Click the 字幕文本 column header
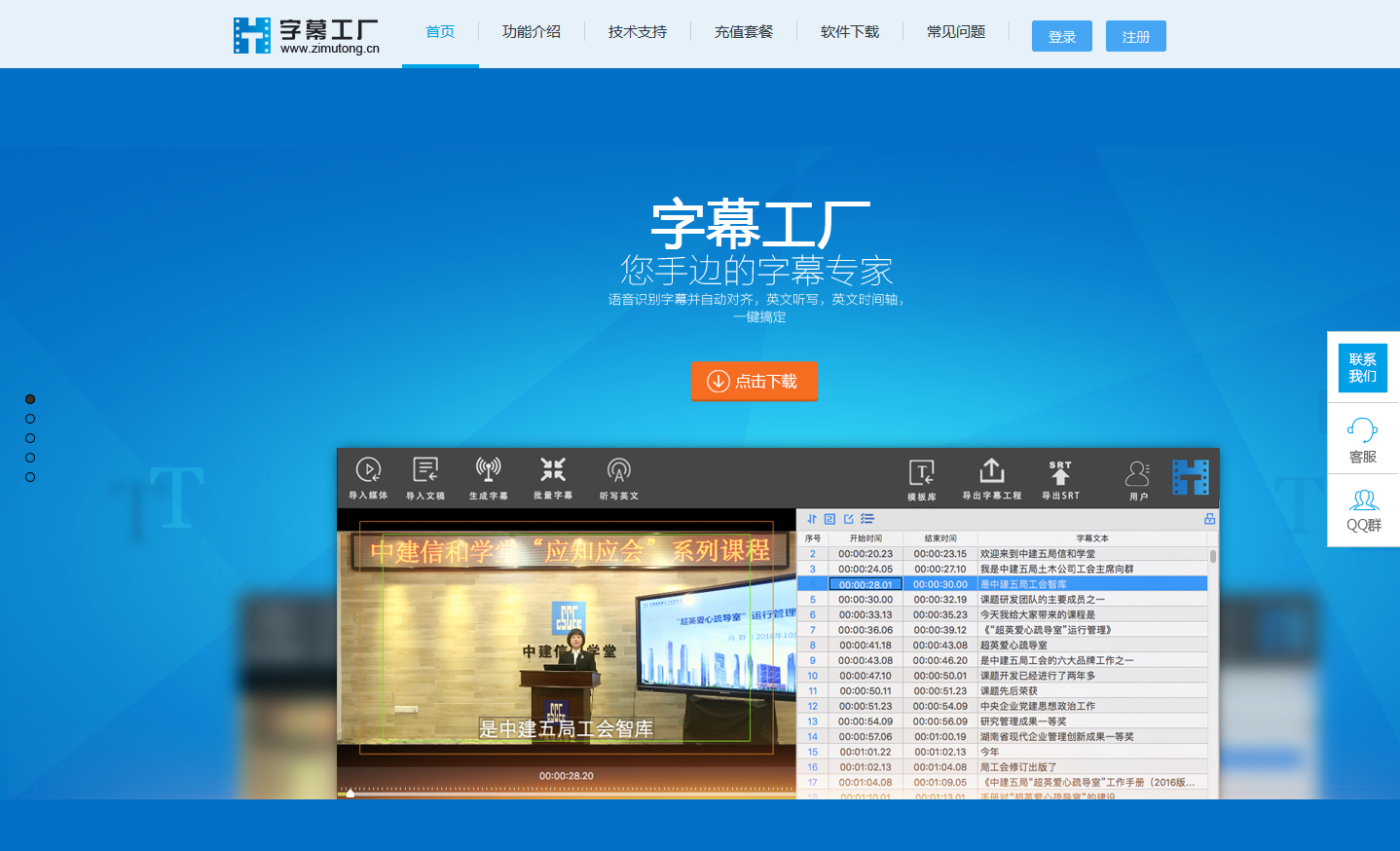 click(x=1092, y=538)
